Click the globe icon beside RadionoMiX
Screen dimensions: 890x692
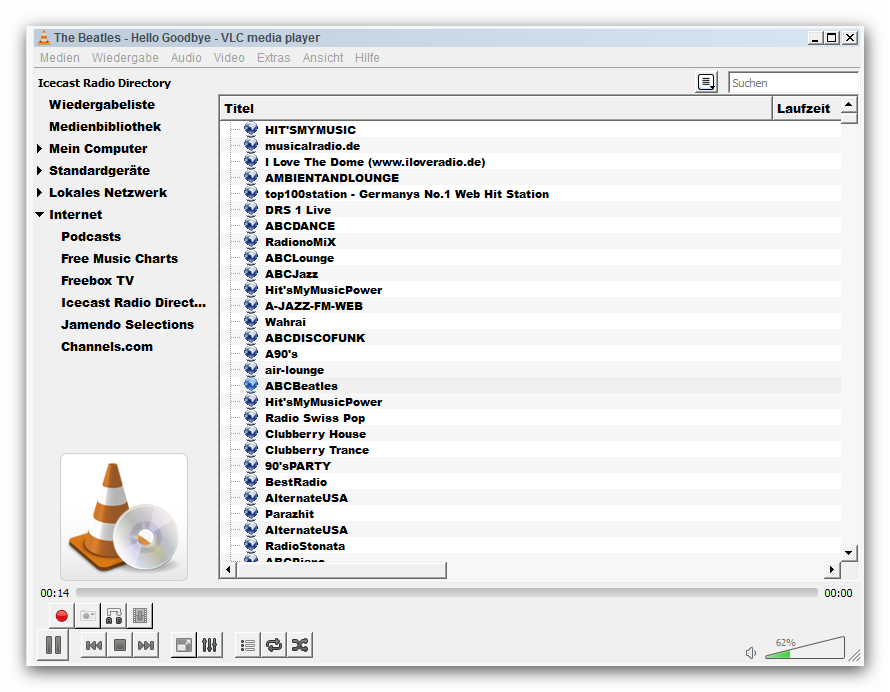(251, 241)
